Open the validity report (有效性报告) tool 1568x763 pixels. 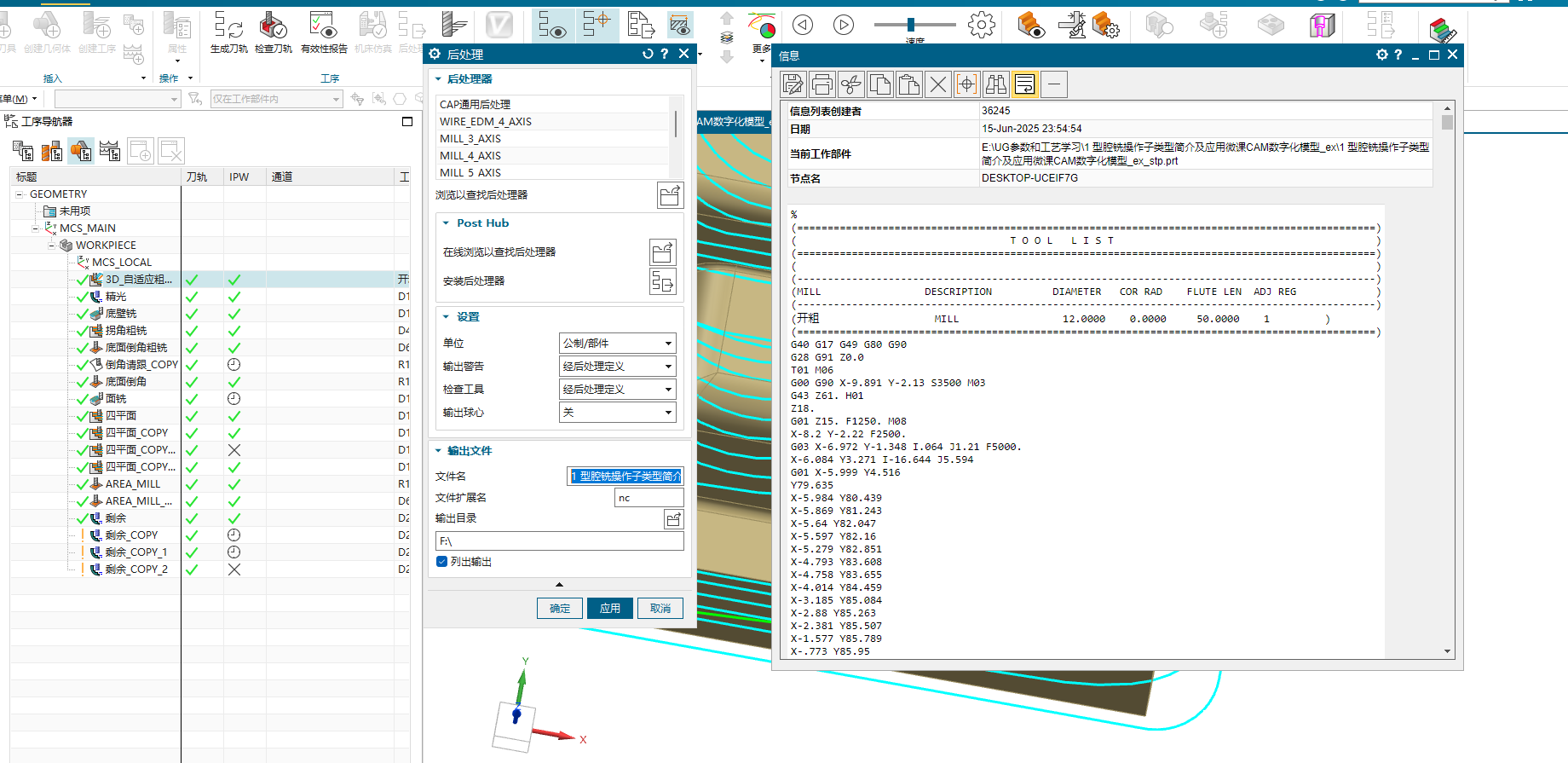324,28
